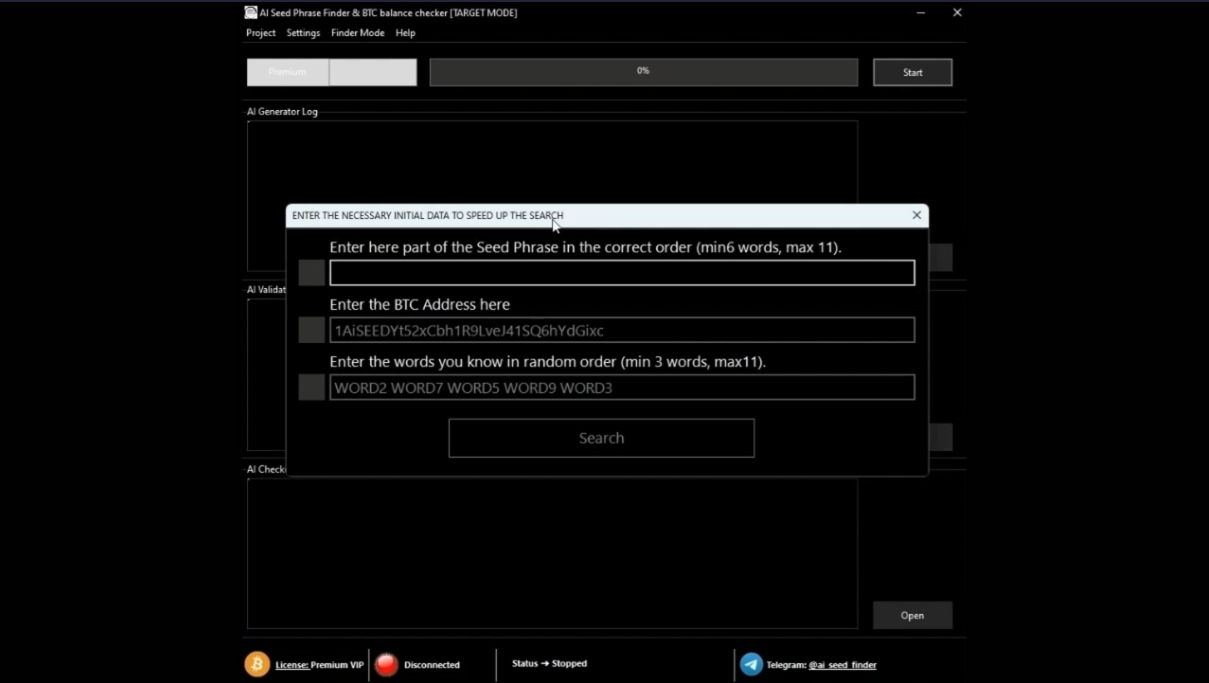
Task: Click the red Disconnected indicator light
Action: [x=386, y=664]
